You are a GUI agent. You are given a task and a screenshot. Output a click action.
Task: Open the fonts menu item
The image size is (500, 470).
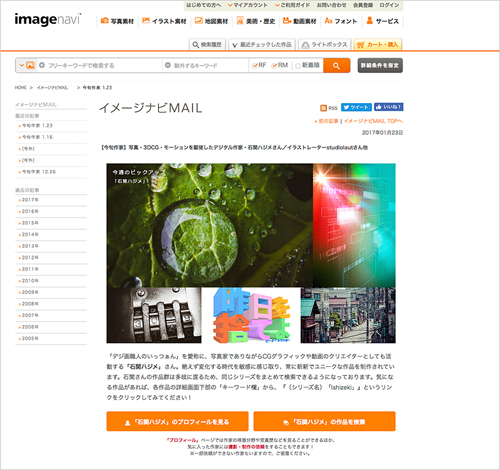coord(341,21)
